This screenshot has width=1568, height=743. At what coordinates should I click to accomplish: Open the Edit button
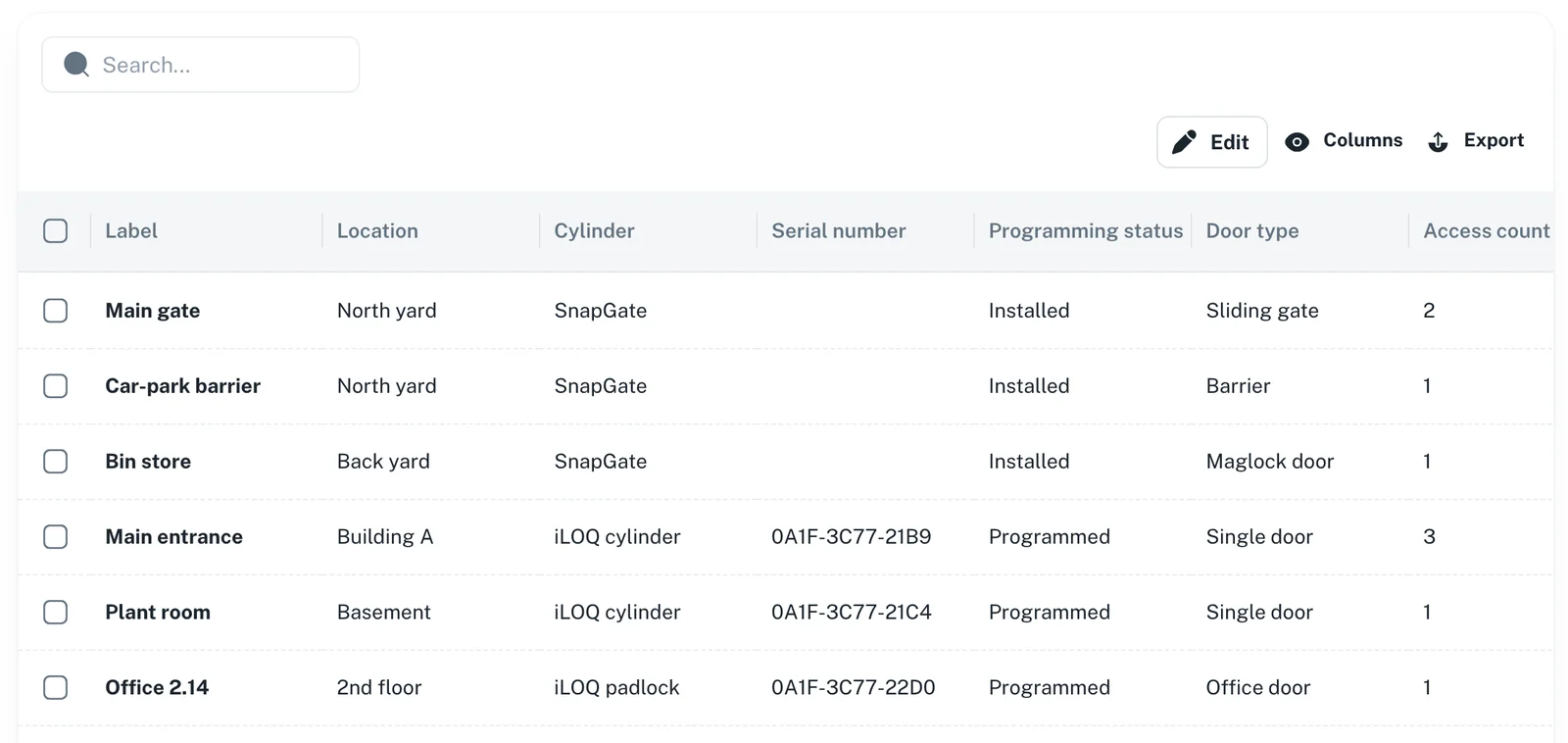coord(1212,142)
